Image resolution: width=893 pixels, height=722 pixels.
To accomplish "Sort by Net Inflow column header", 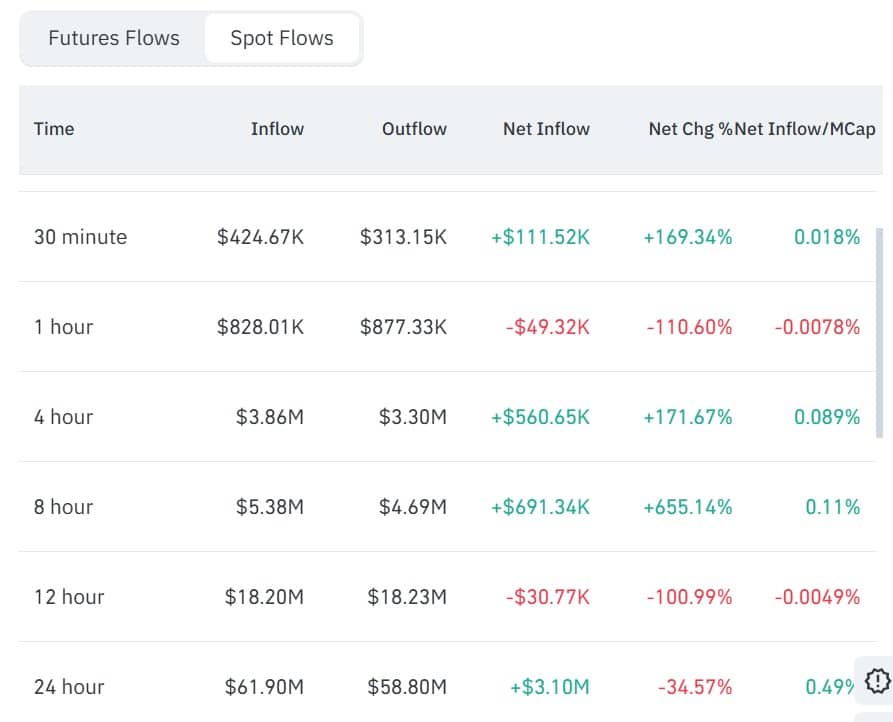I will click(x=547, y=129).
